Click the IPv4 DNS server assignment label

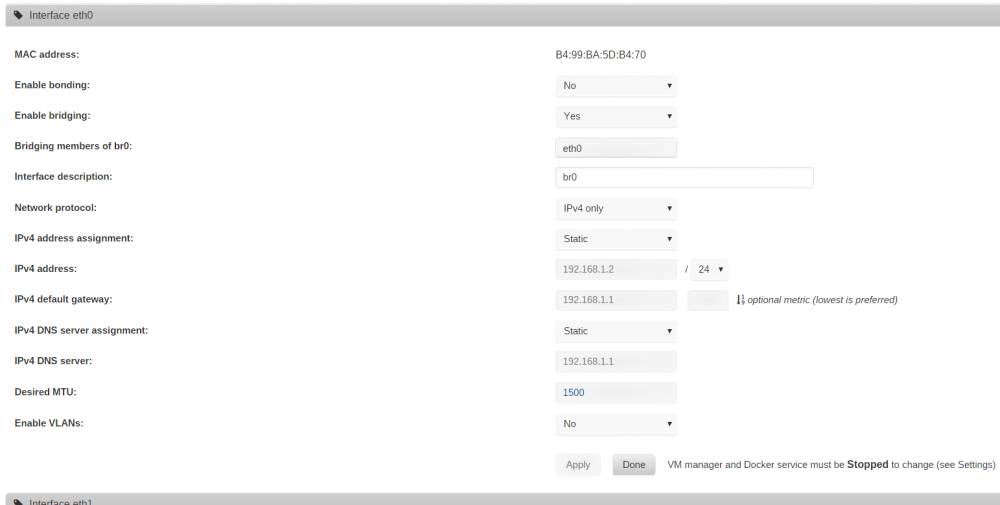(x=81, y=330)
